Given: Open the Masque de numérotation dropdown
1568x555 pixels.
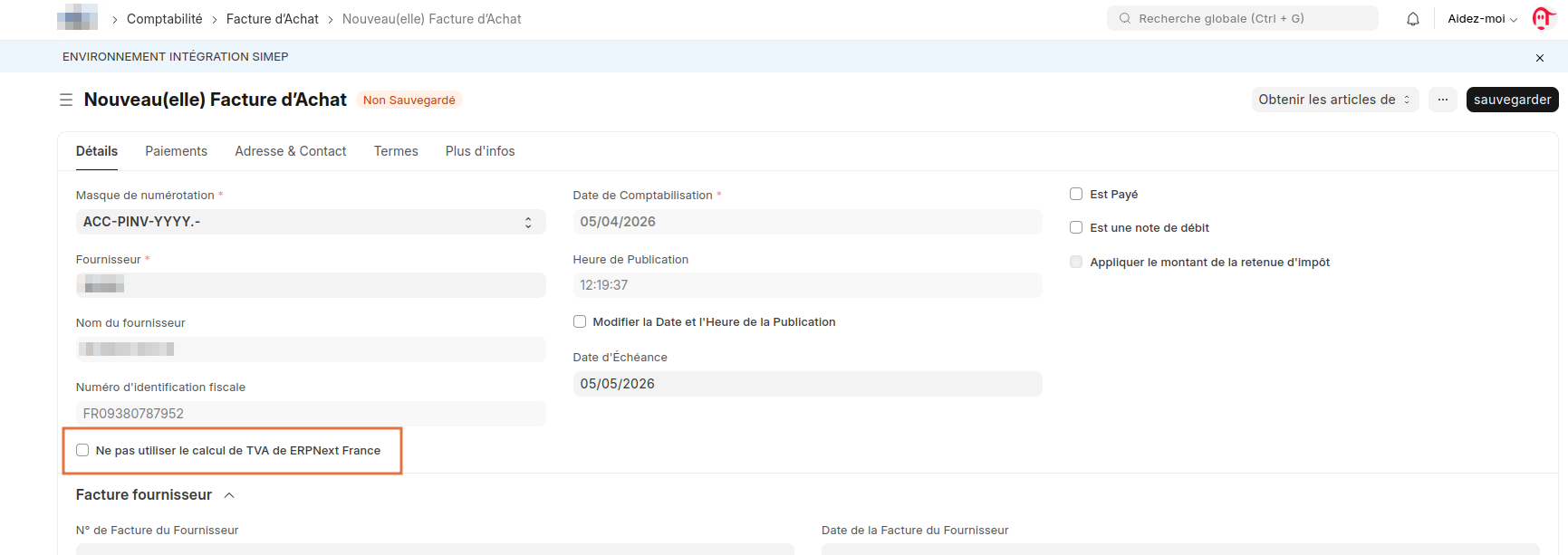Looking at the screenshot, I should click(x=311, y=222).
